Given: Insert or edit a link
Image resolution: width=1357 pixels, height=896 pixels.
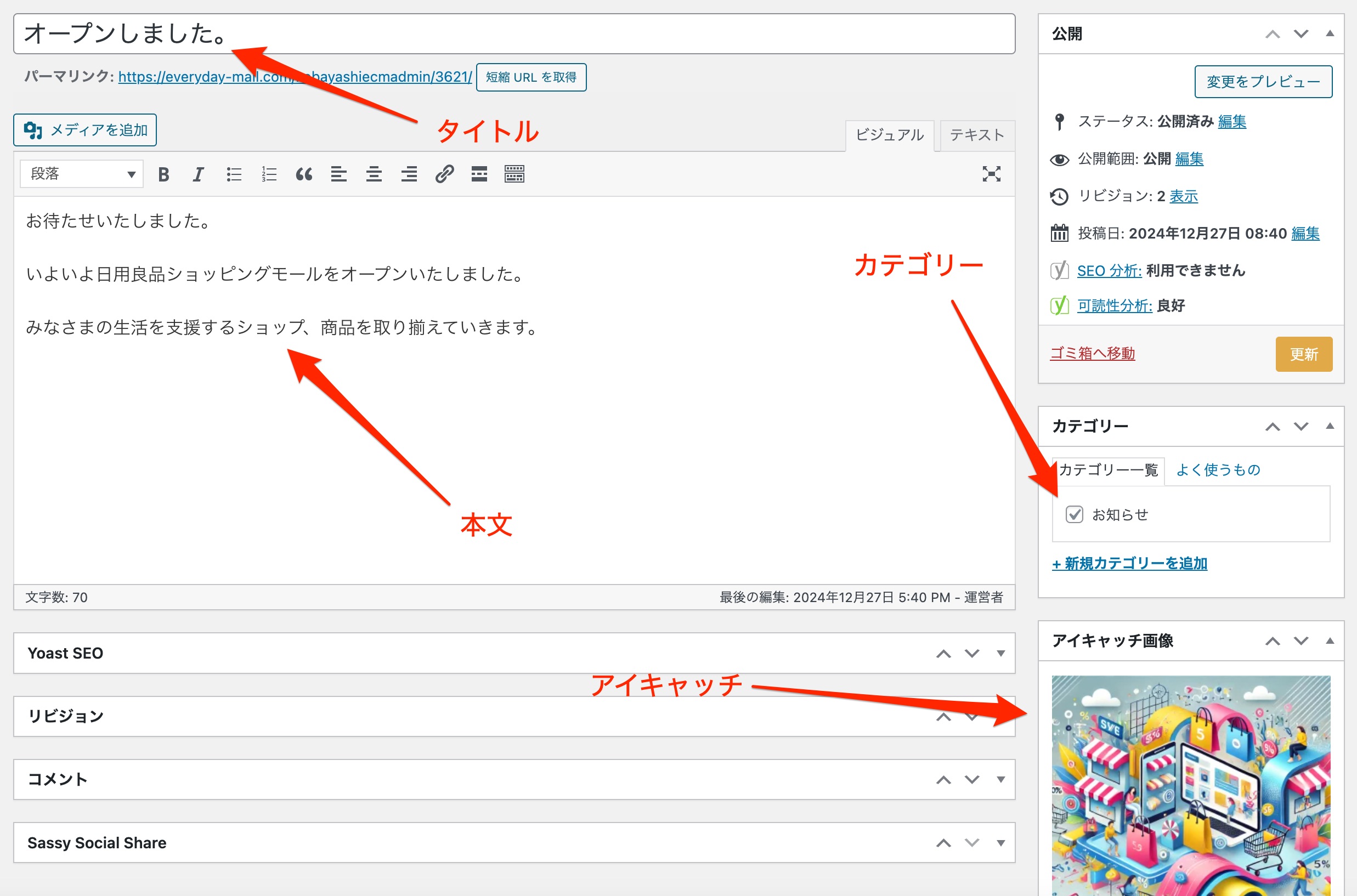Looking at the screenshot, I should pyautogui.click(x=444, y=174).
